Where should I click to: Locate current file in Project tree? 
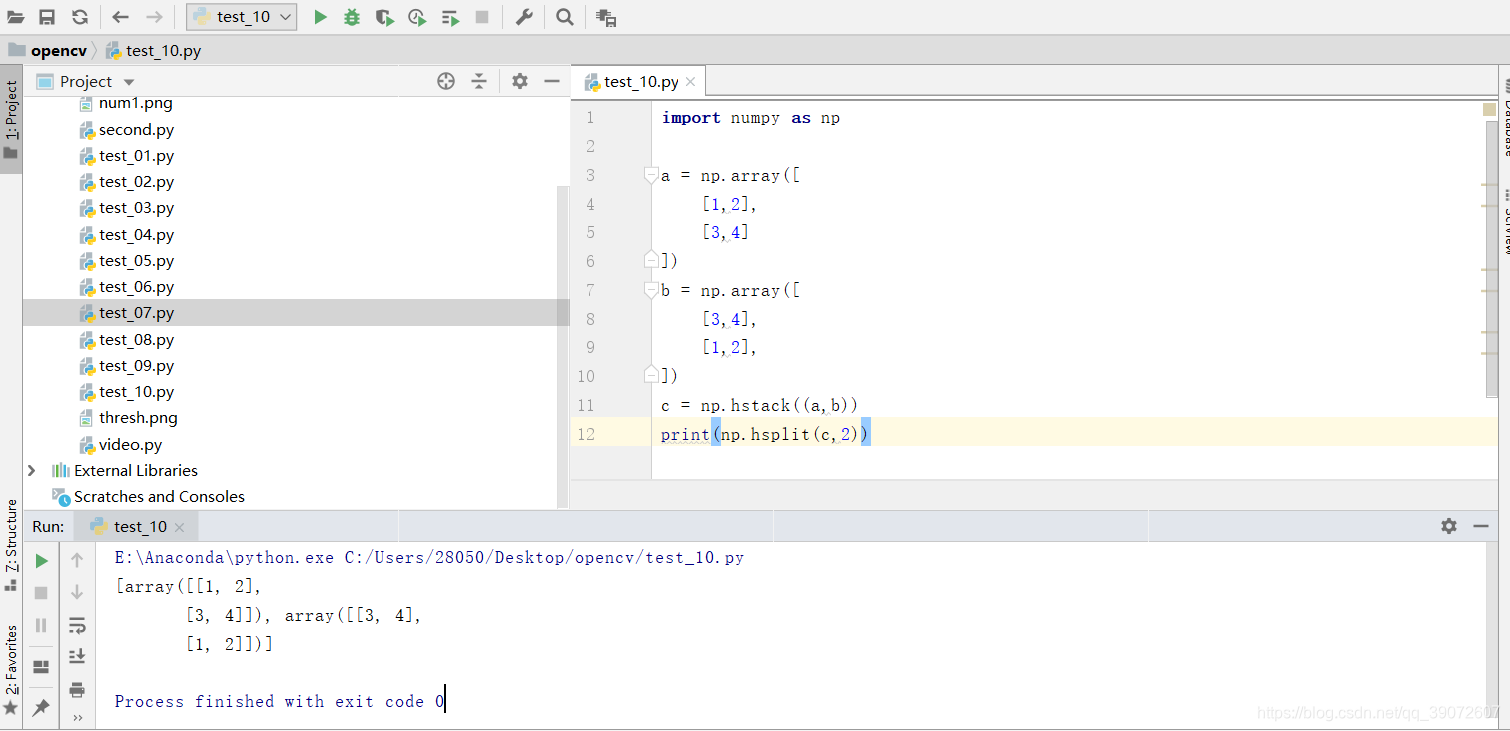click(x=446, y=81)
